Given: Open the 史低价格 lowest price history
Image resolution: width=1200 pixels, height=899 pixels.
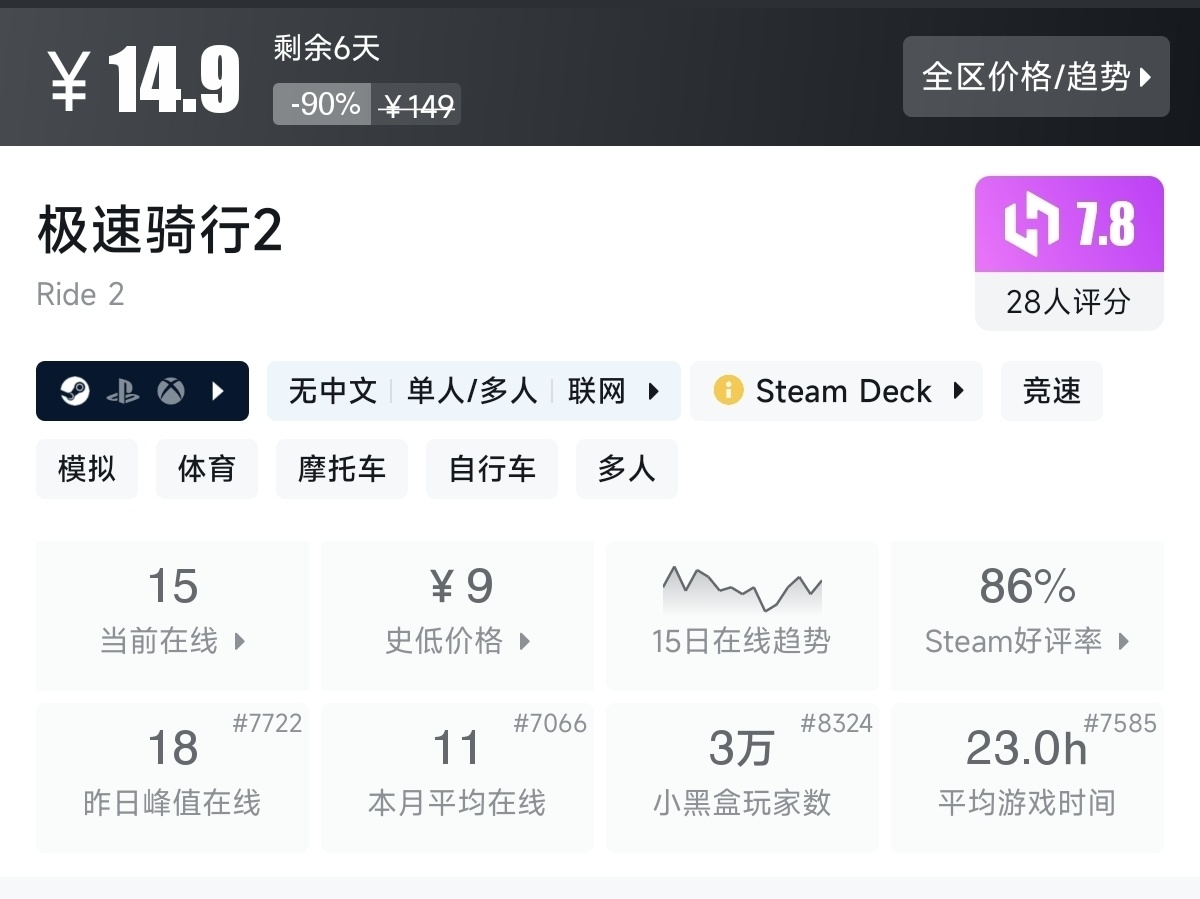Looking at the screenshot, I should click(457, 615).
